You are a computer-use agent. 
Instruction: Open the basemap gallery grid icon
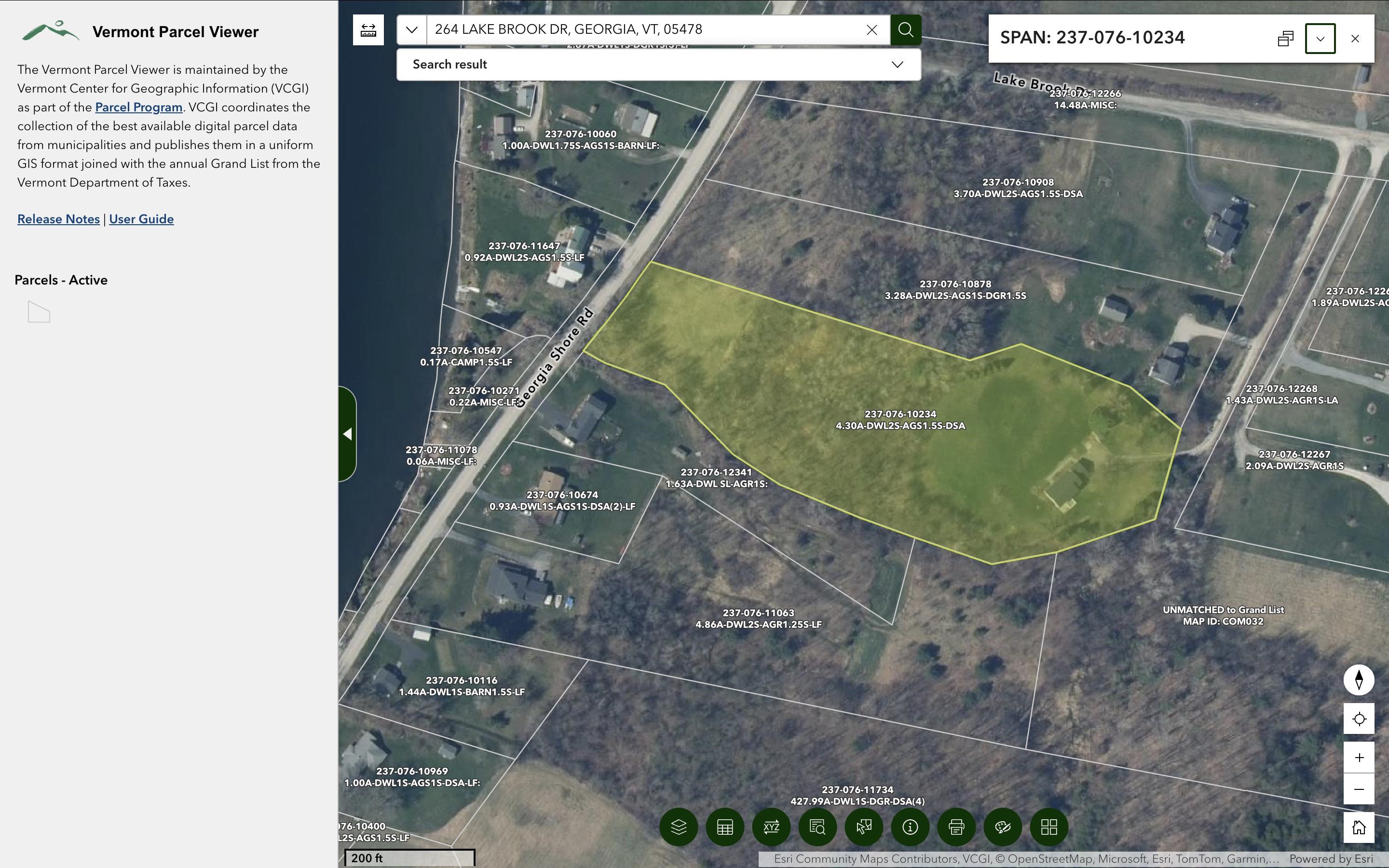coord(1049,827)
